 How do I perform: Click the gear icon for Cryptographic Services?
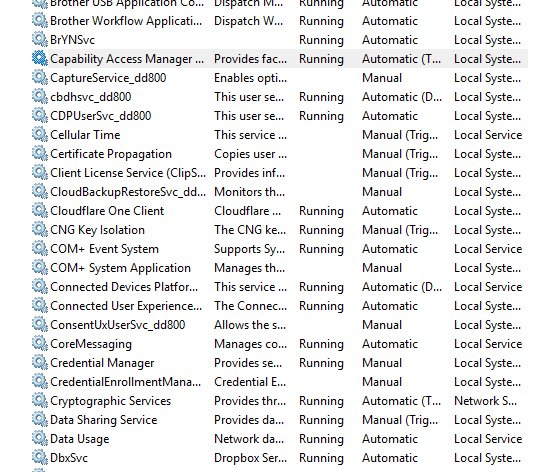coord(40,401)
